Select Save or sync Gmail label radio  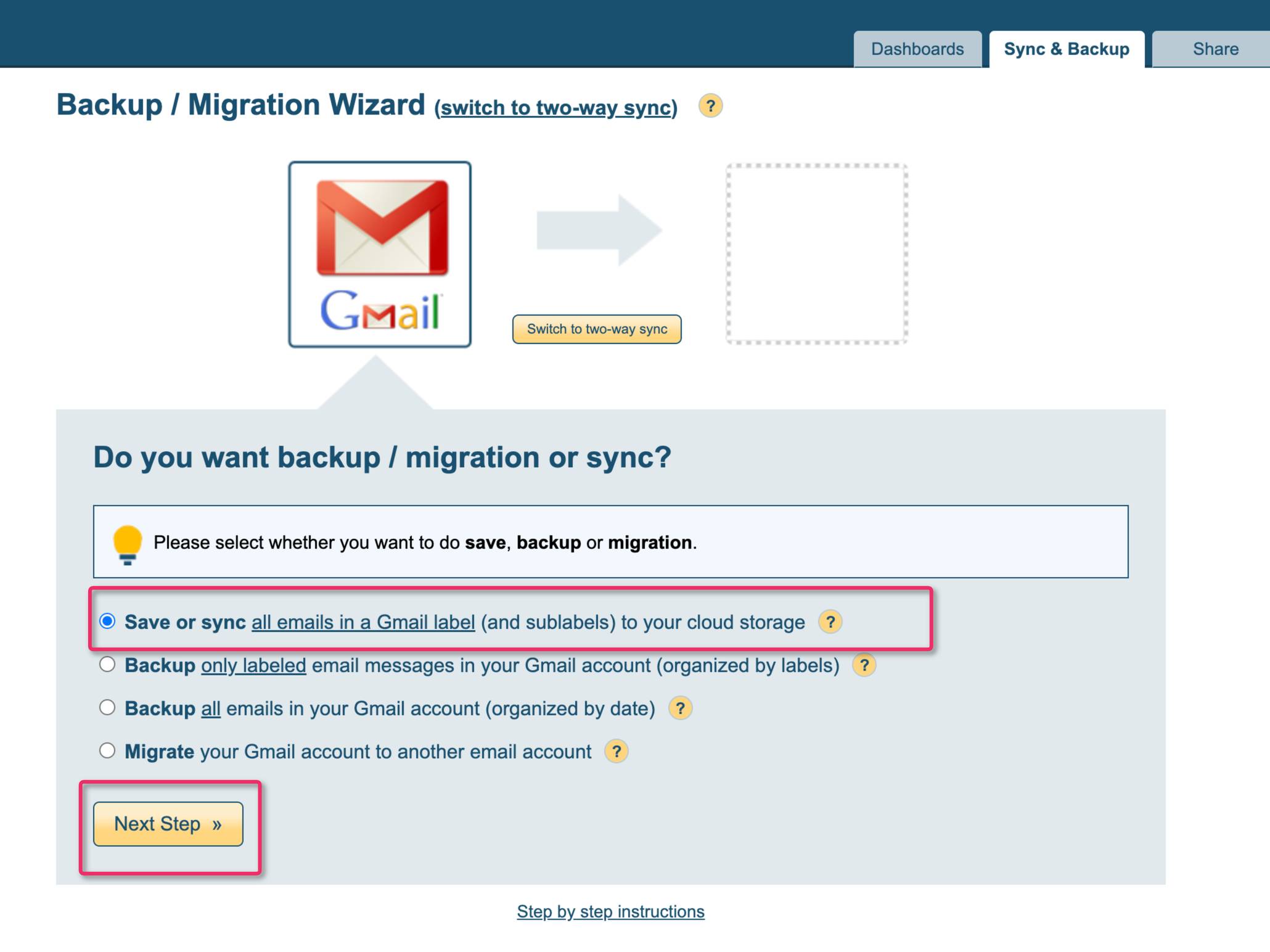click(107, 621)
